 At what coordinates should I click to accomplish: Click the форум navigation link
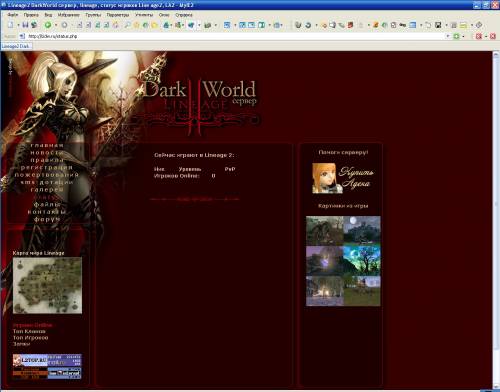[x=47, y=219]
